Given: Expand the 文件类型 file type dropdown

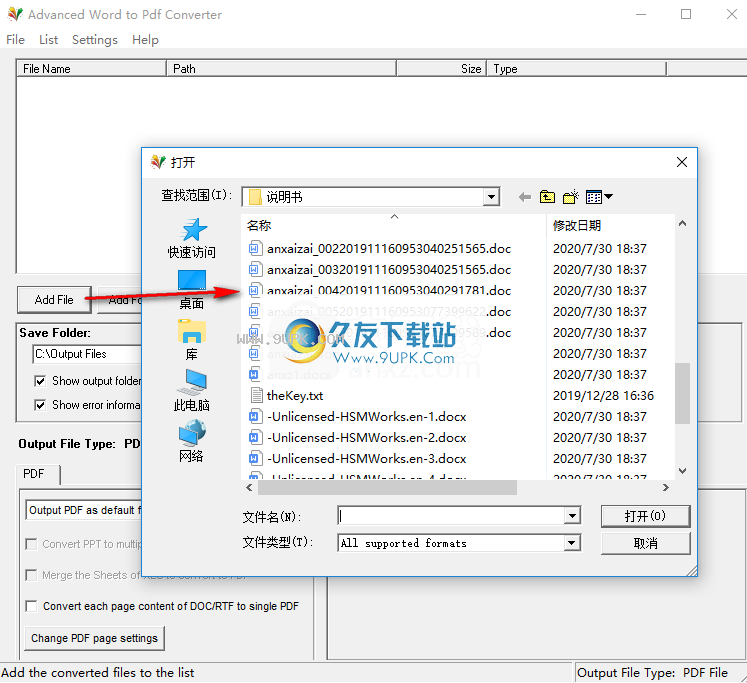Looking at the screenshot, I should pyautogui.click(x=572, y=543).
